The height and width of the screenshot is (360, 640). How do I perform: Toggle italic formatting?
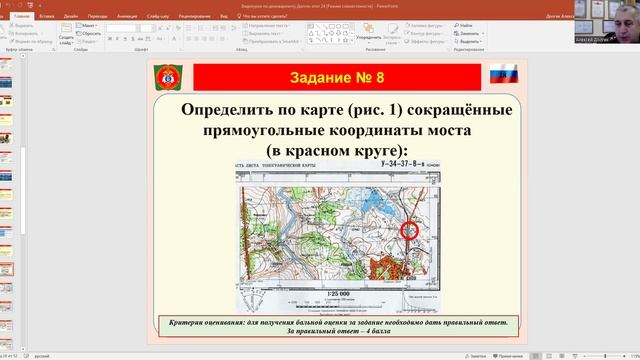[x=117, y=39]
